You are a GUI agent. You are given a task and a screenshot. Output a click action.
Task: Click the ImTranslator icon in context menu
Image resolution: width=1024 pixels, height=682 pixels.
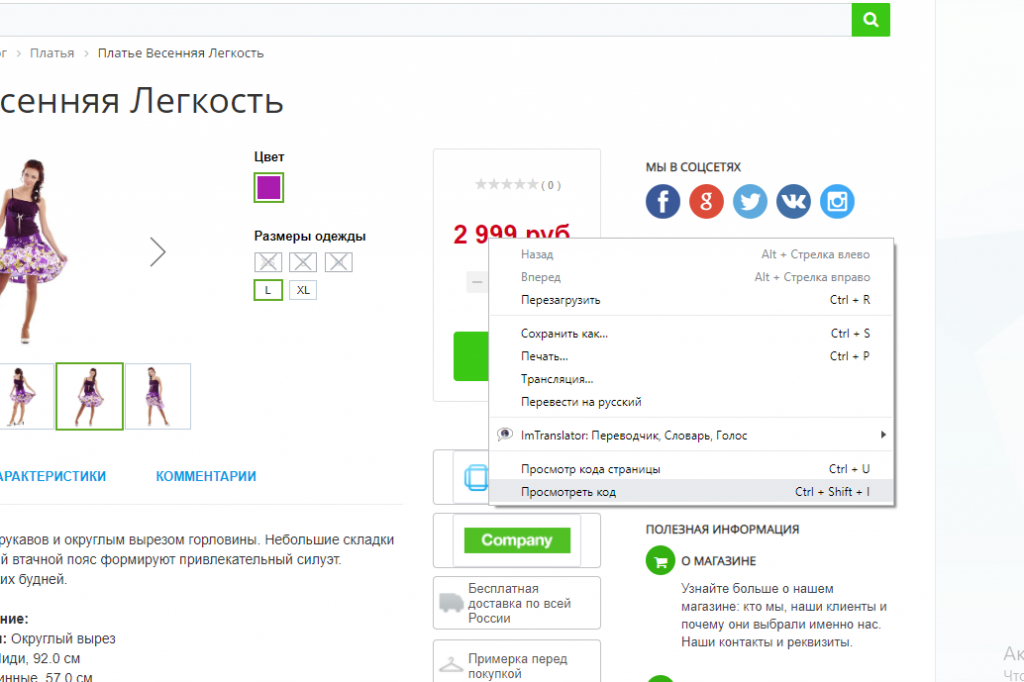tap(505, 434)
